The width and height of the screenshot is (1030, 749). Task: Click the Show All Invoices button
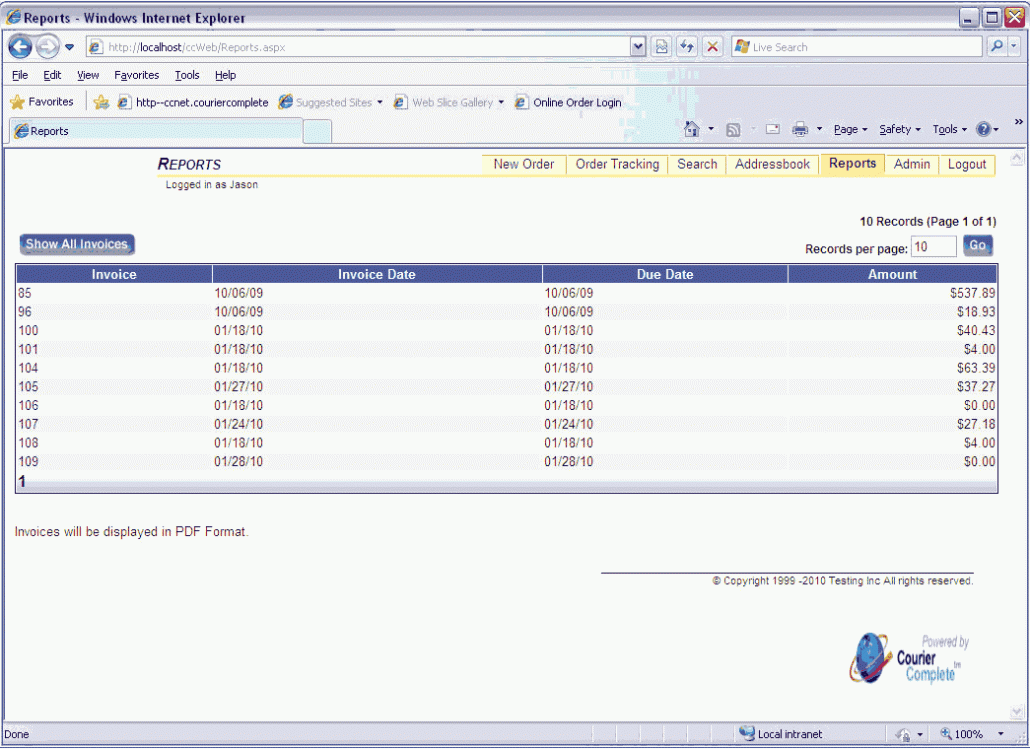(77, 244)
